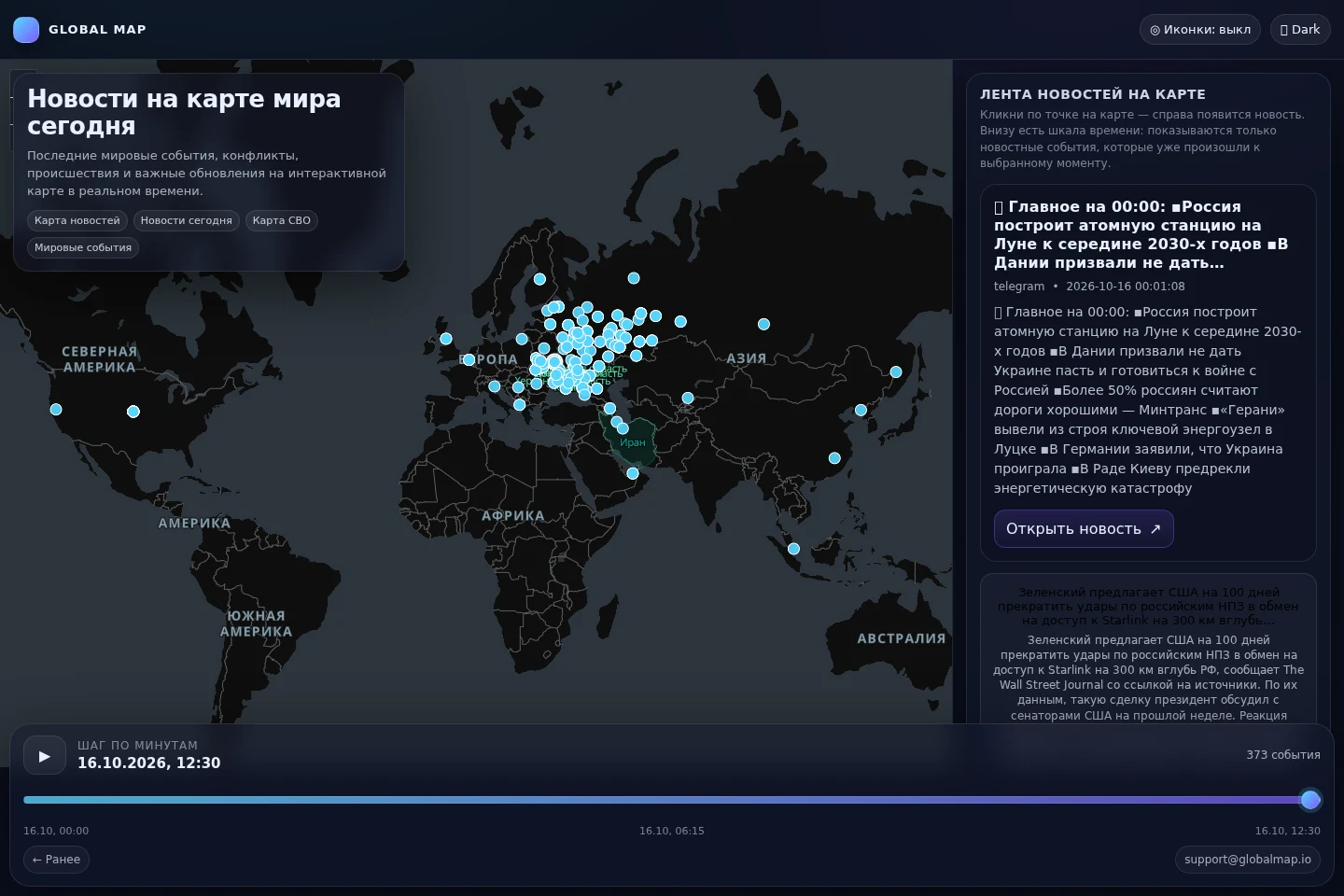Click the АФРИКА continent label
Screen dimensions: 1344x896
[x=513, y=515]
